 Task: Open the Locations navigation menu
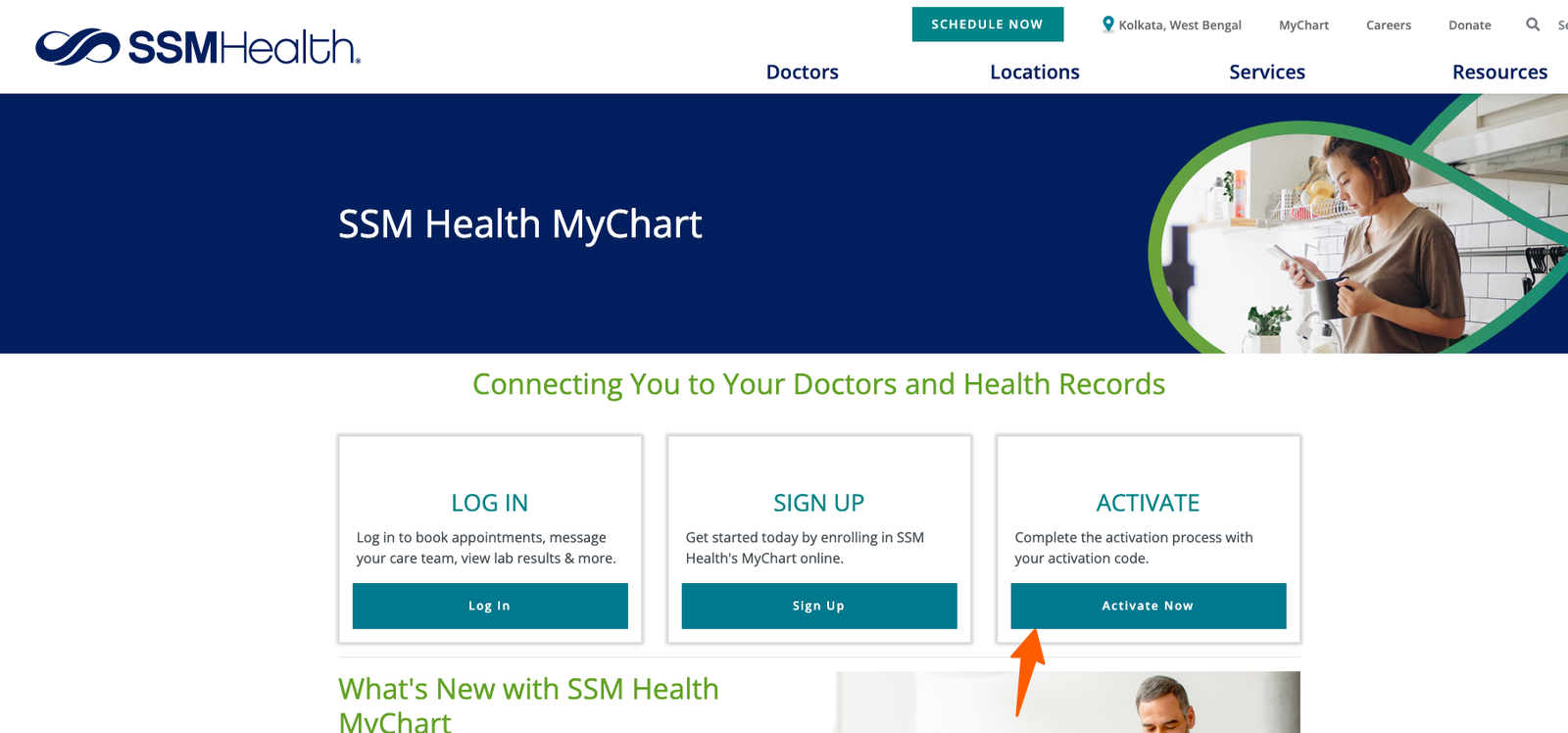(x=1034, y=72)
